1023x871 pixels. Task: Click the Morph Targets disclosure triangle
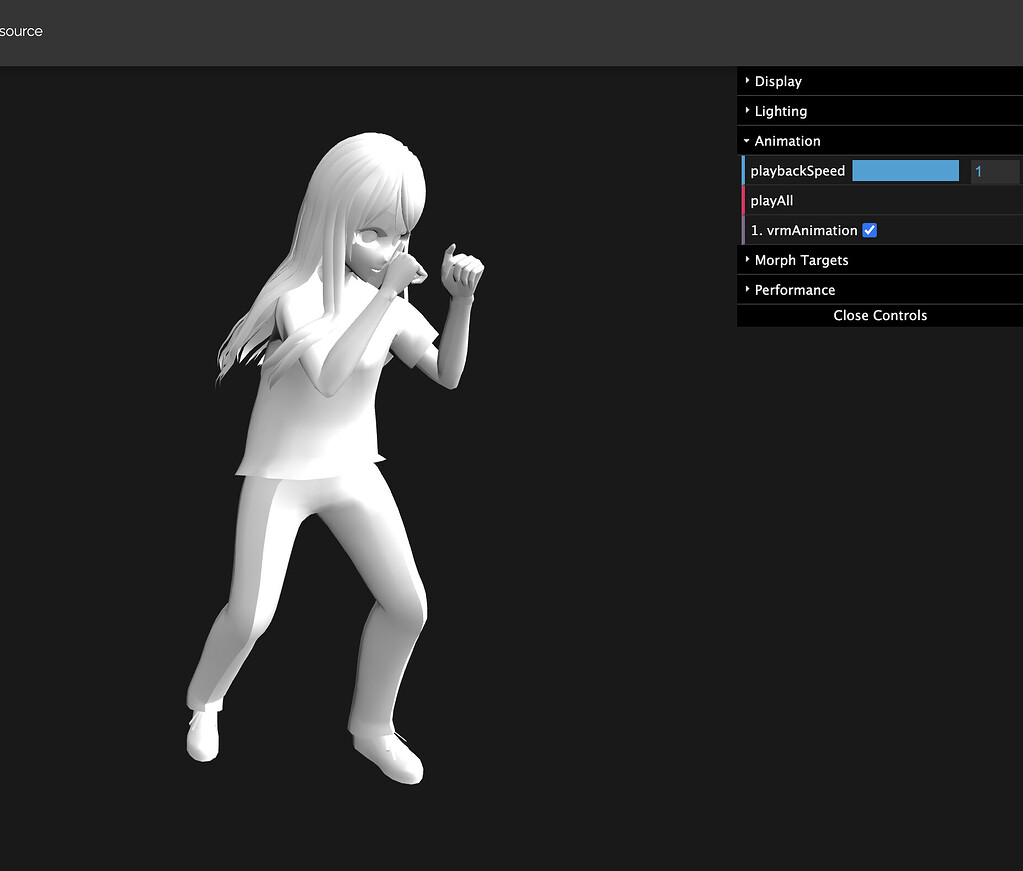pos(747,260)
